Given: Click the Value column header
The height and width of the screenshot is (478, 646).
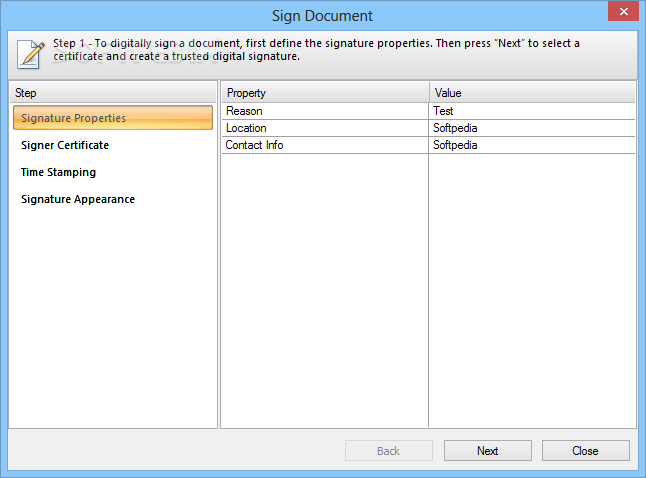Looking at the screenshot, I should (532, 93).
